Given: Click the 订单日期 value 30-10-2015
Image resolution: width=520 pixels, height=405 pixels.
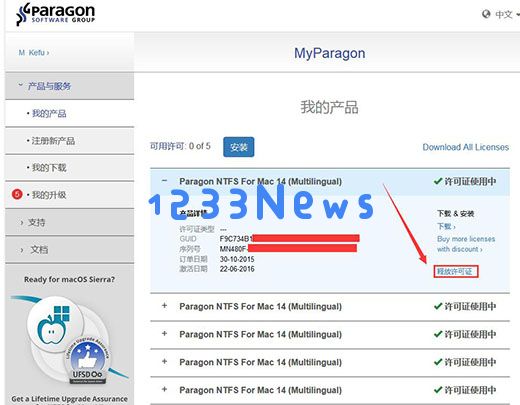Looking at the screenshot, I should [237, 259].
